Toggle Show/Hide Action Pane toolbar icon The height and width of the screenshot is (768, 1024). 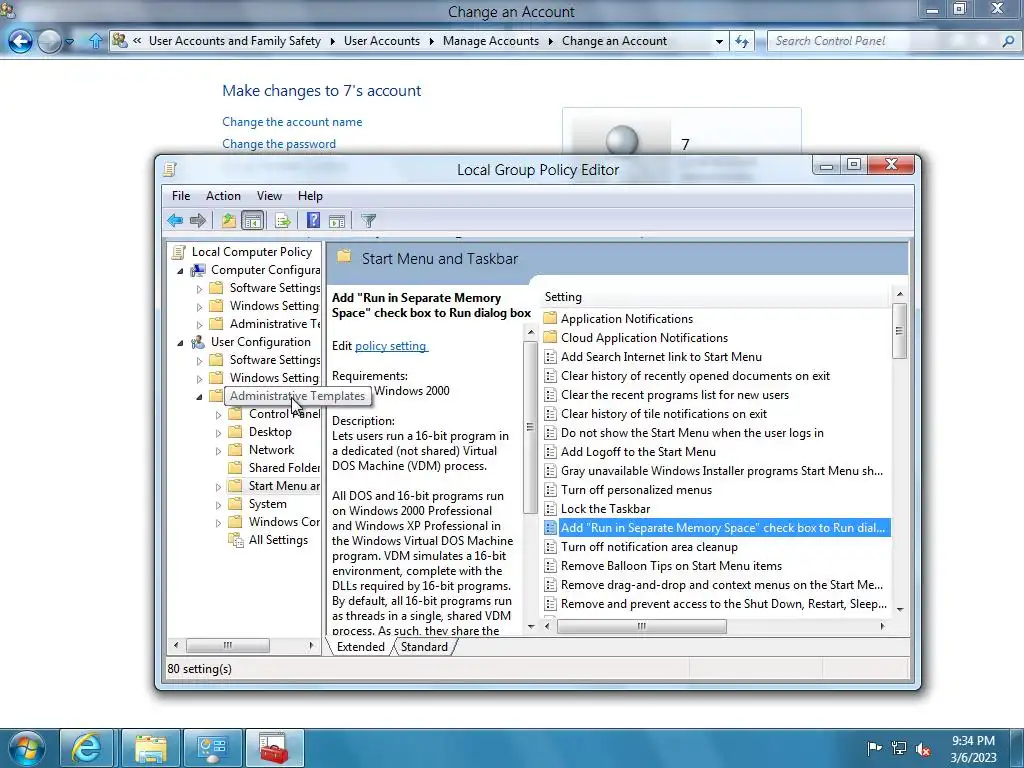point(337,221)
